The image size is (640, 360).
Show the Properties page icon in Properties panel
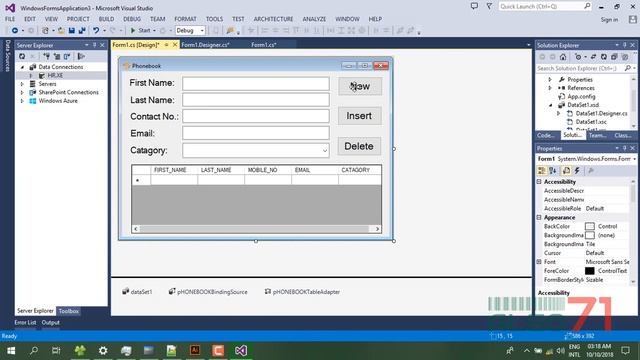(x=566, y=171)
